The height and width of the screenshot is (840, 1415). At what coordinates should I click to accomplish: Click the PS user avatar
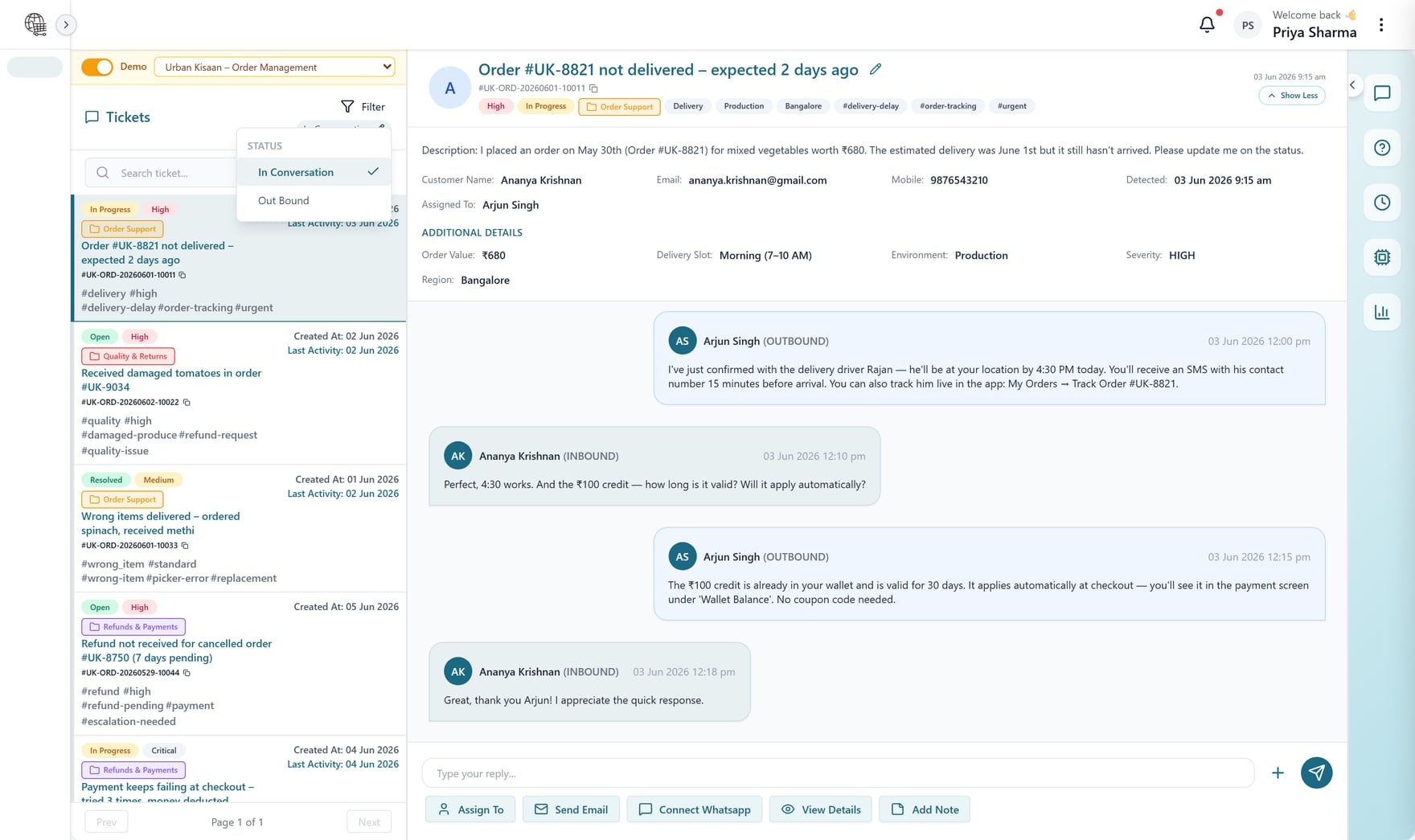point(1247,25)
